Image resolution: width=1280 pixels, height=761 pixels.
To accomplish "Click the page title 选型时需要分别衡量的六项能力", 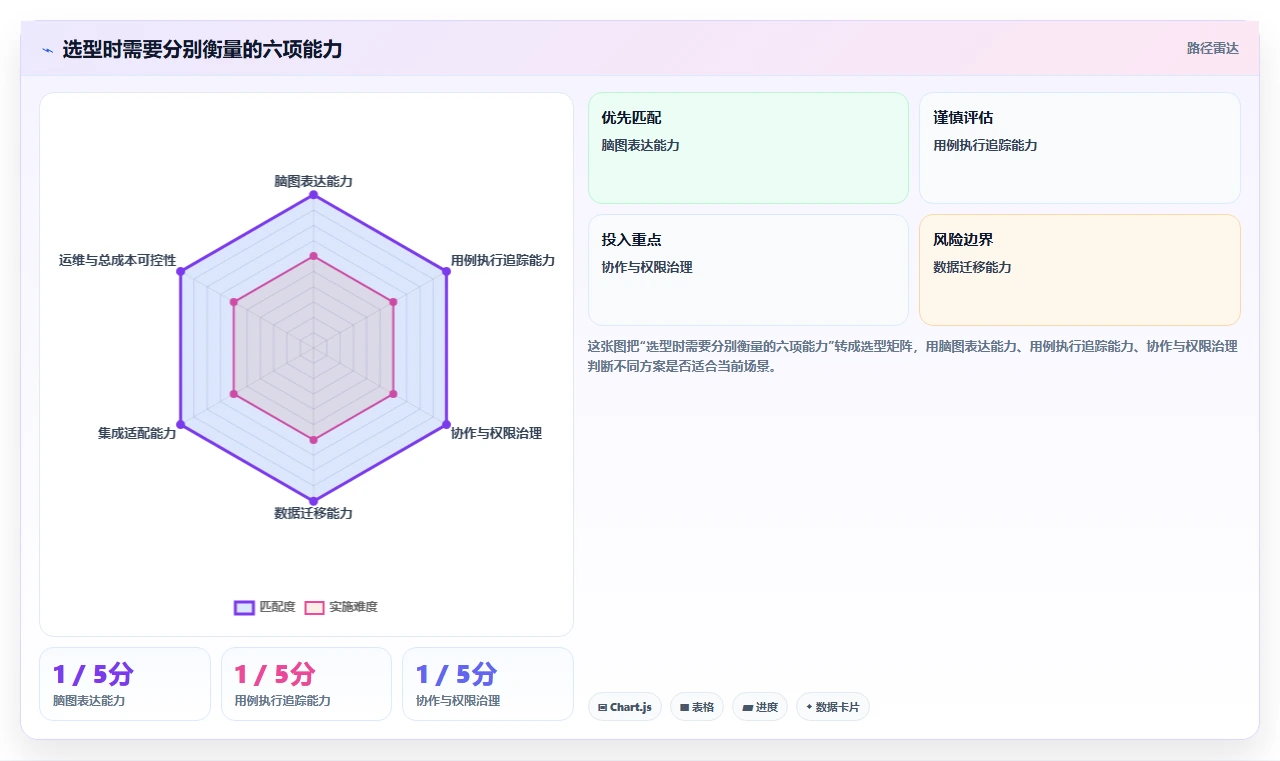I will tap(202, 49).
